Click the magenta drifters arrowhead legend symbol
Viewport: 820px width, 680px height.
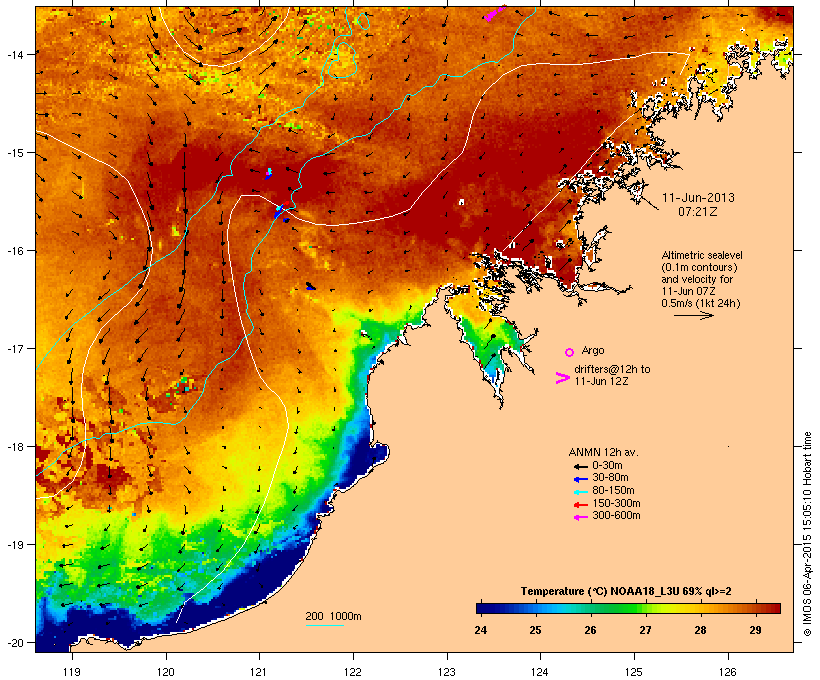coord(563,378)
